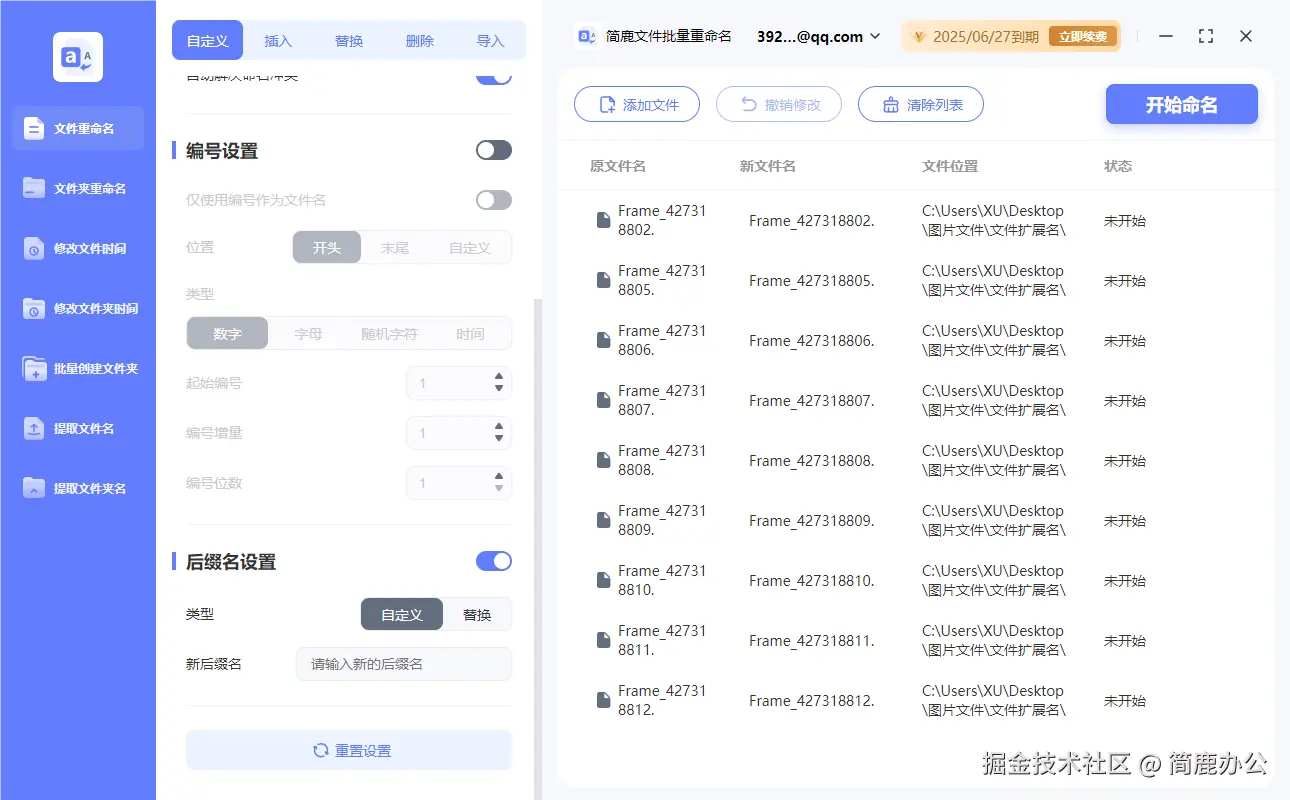Select 时间 numbering type
This screenshot has width=1290, height=800.
tap(470, 334)
